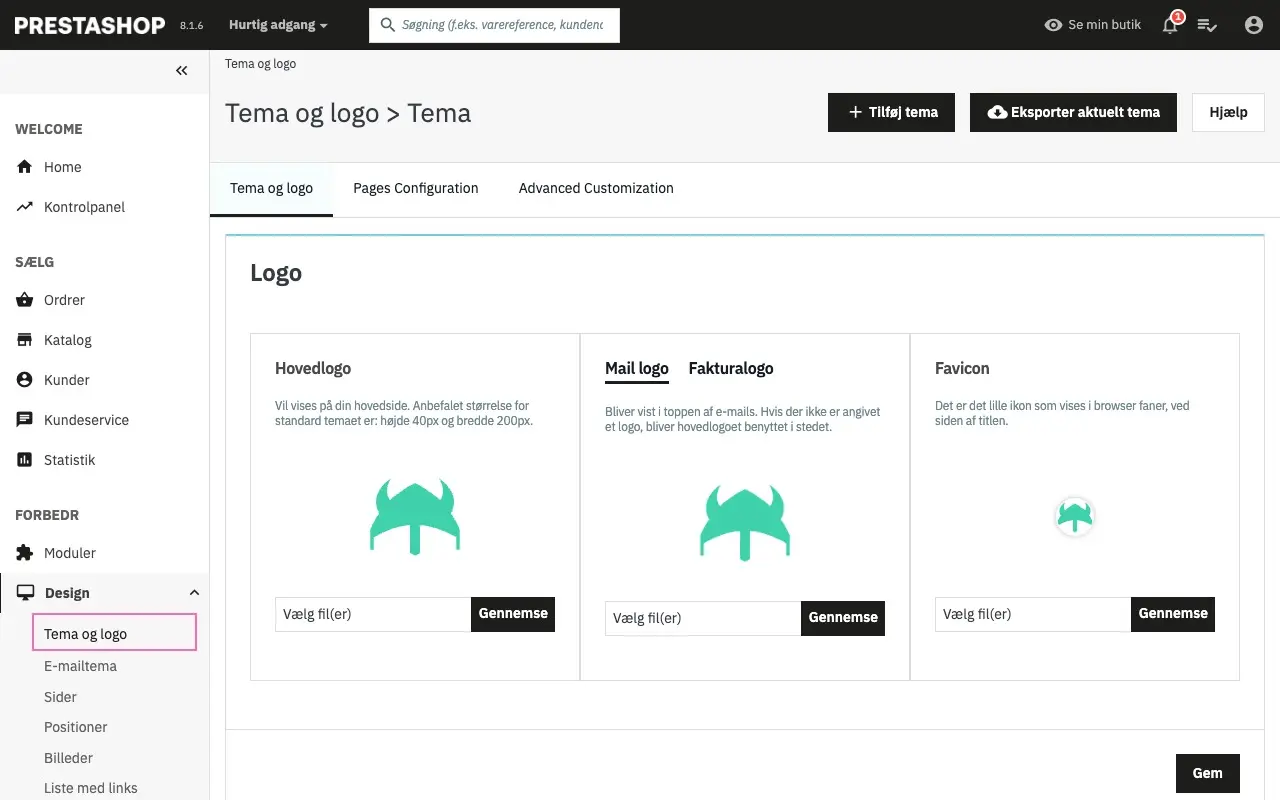This screenshot has height=800, width=1280.
Task: Switch to the Pages Configuration tab
Action: tap(415, 188)
